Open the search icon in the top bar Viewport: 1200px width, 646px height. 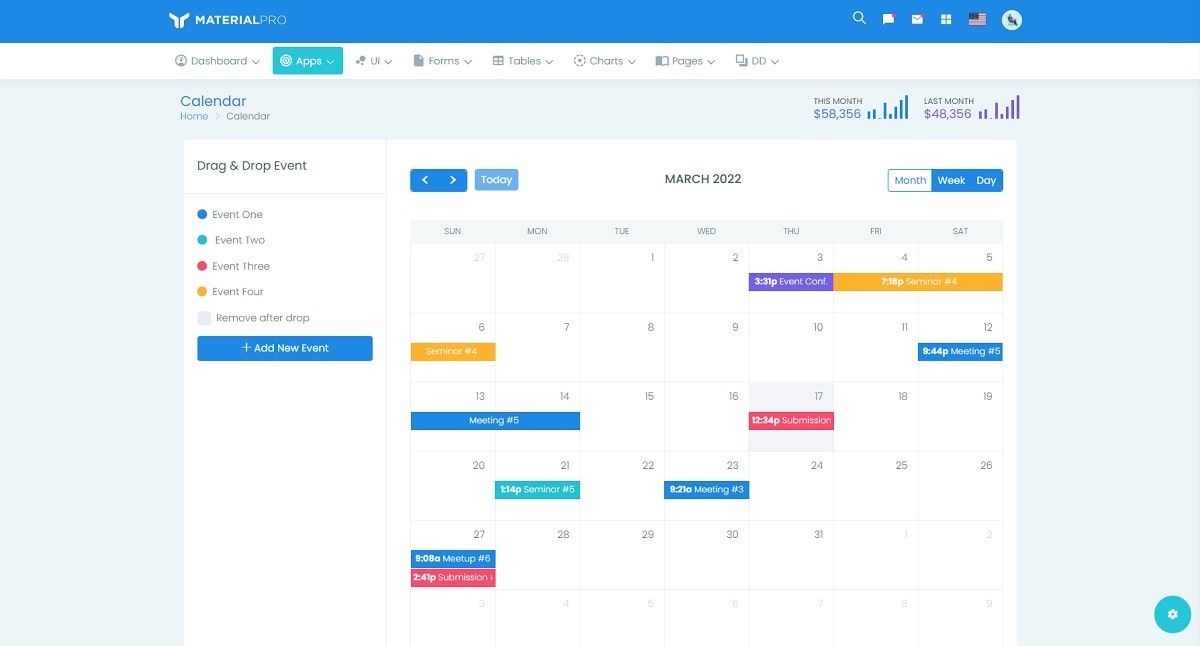(859, 18)
